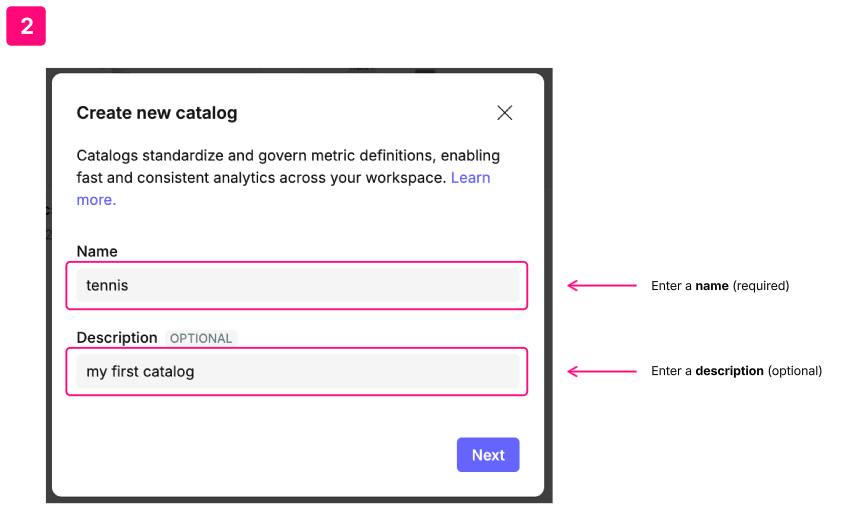Close the Create new catalog dialog
The image size is (842, 526).
(x=505, y=113)
